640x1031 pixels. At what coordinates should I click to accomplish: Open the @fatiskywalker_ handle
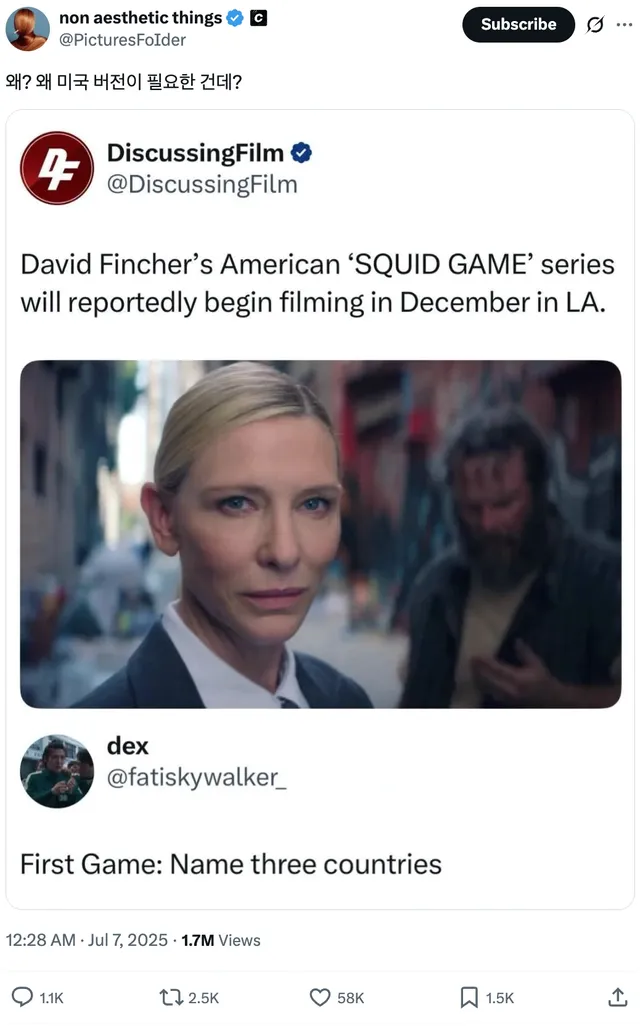click(x=197, y=777)
